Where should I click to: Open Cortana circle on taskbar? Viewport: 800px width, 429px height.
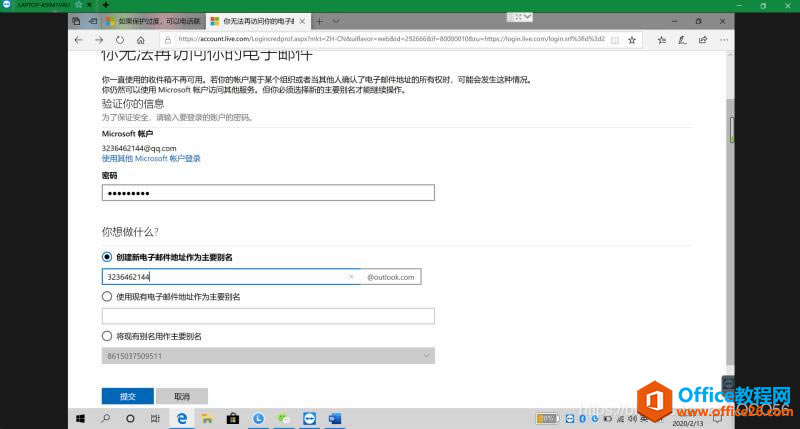130,419
